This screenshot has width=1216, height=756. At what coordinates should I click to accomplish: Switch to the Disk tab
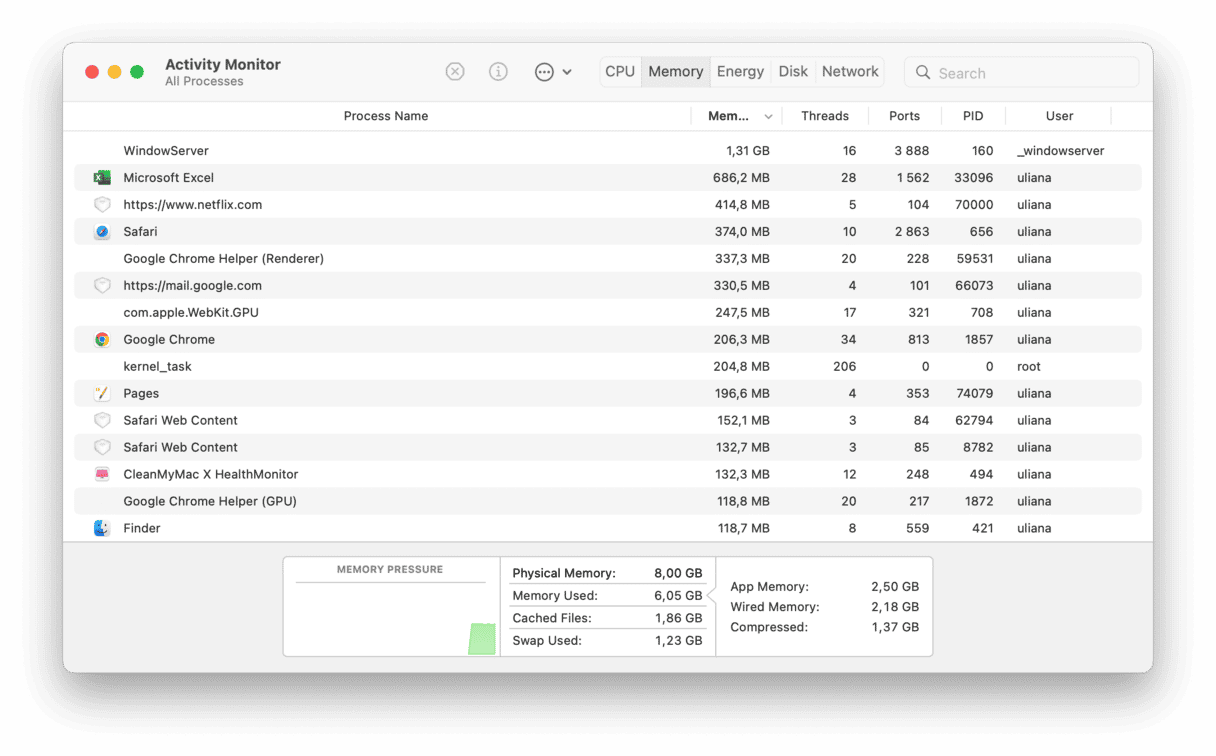793,72
